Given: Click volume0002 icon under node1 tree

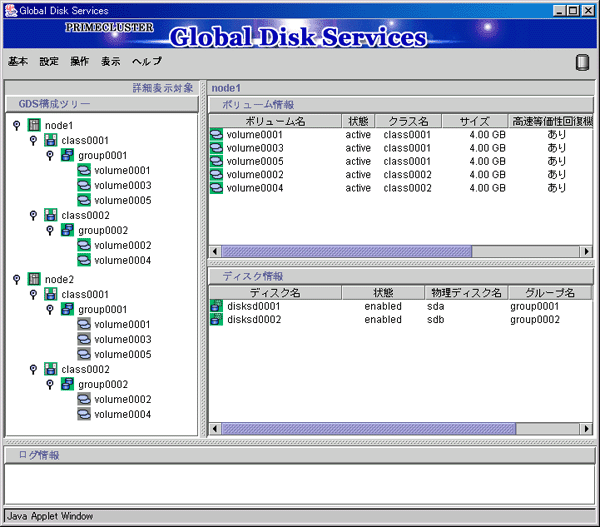Looking at the screenshot, I should (x=84, y=245).
